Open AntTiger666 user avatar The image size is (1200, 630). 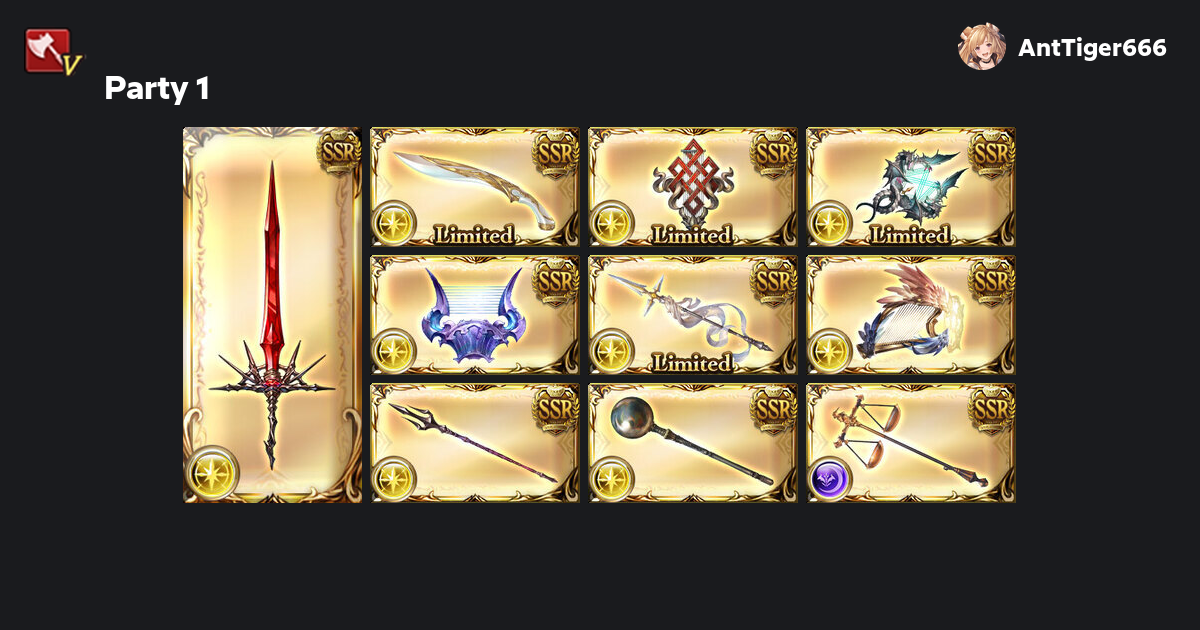pos(982,47)
